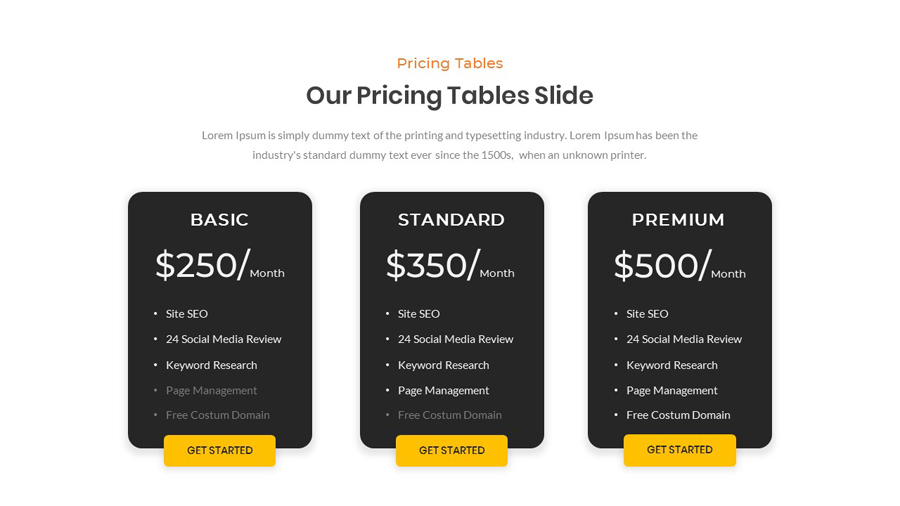Viewport: 900px width, 506px height.
Task: Click 'Free Costum Domain' in the Premium card
Action: pos(678,415)
